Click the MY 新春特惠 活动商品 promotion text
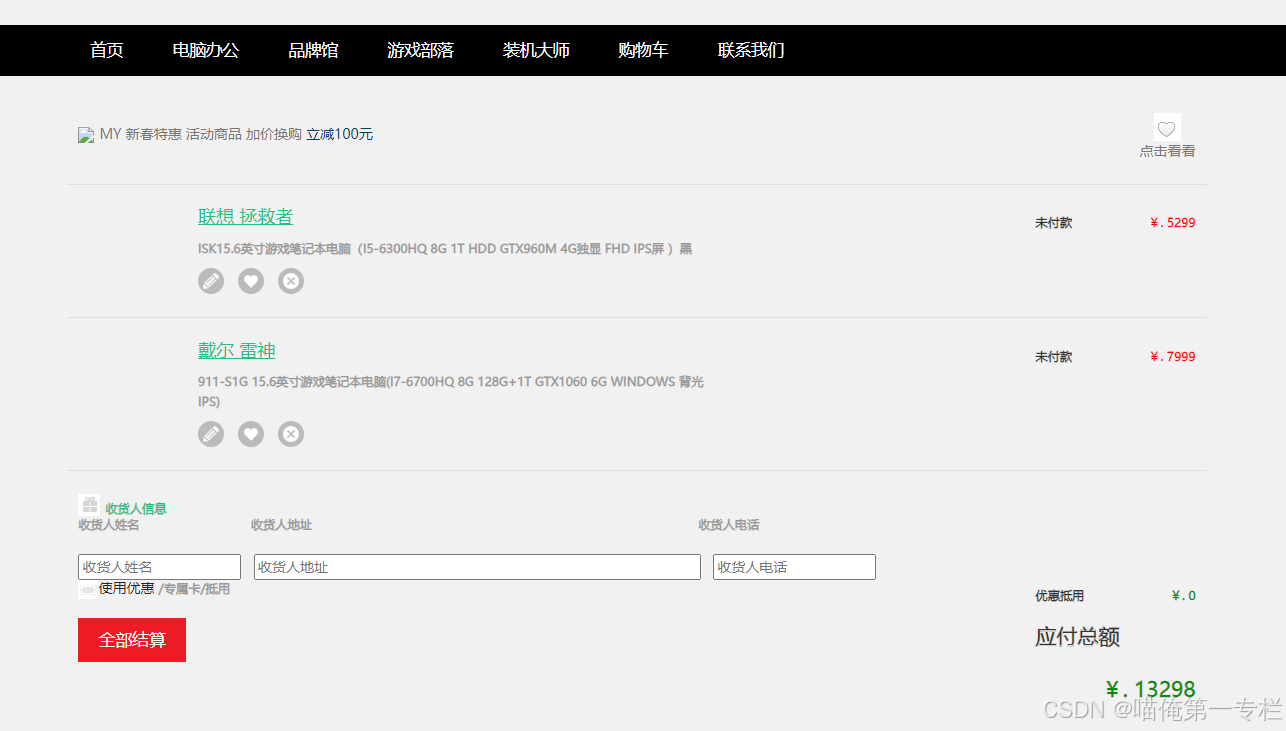The width and height of the screenshot is (1286, 731). pyautogui.click(x=200, y=134)
